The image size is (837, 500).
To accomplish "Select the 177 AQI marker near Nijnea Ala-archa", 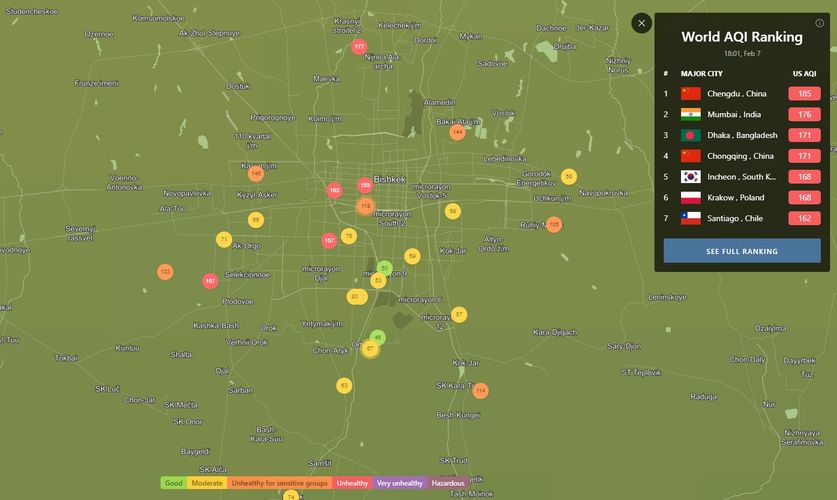I will (359, 47).
